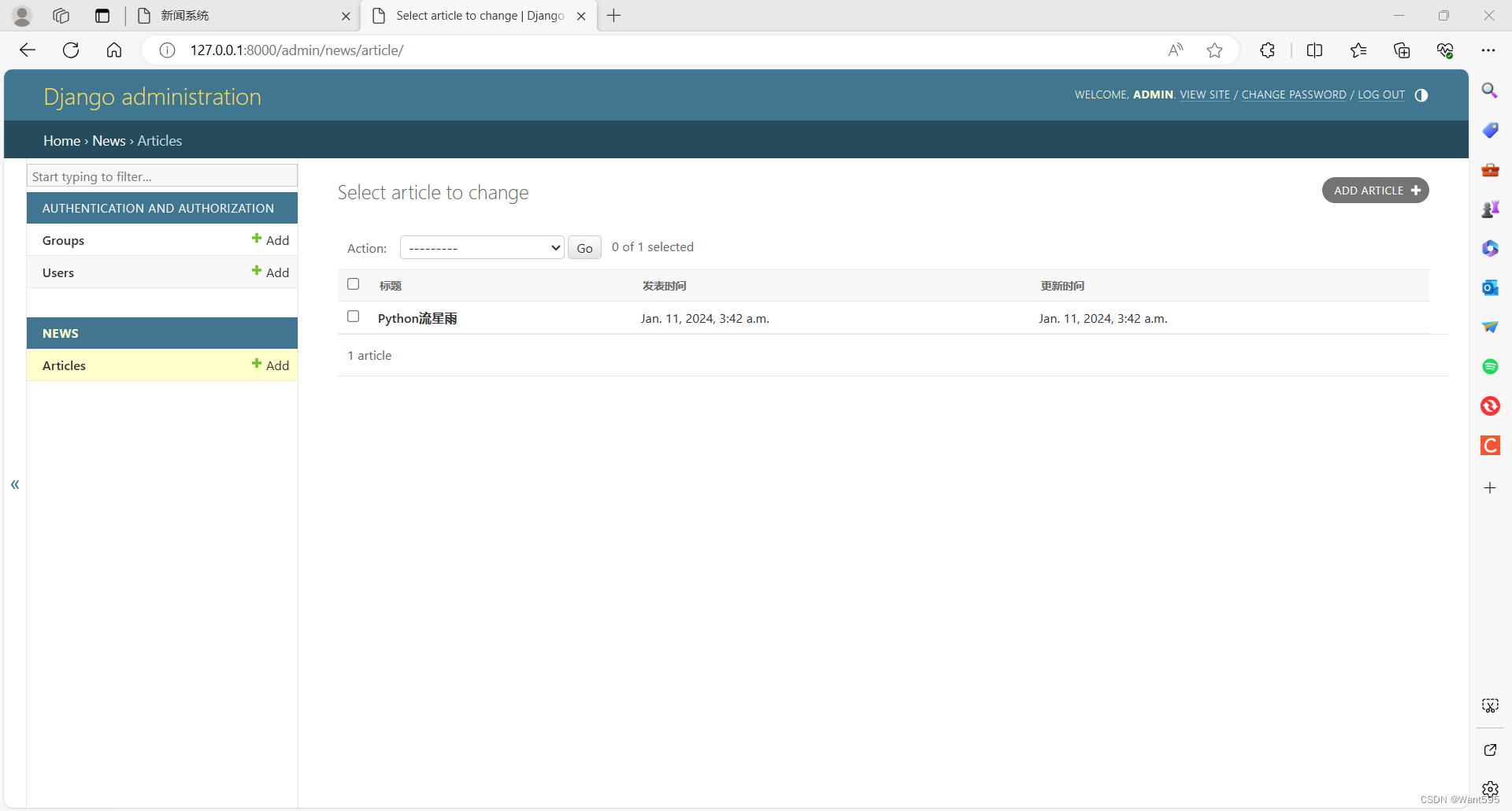Viewport: 1512px width, 811px height.
Task: Add a new sidebar app with plus icon
Action: (1490, 488)
